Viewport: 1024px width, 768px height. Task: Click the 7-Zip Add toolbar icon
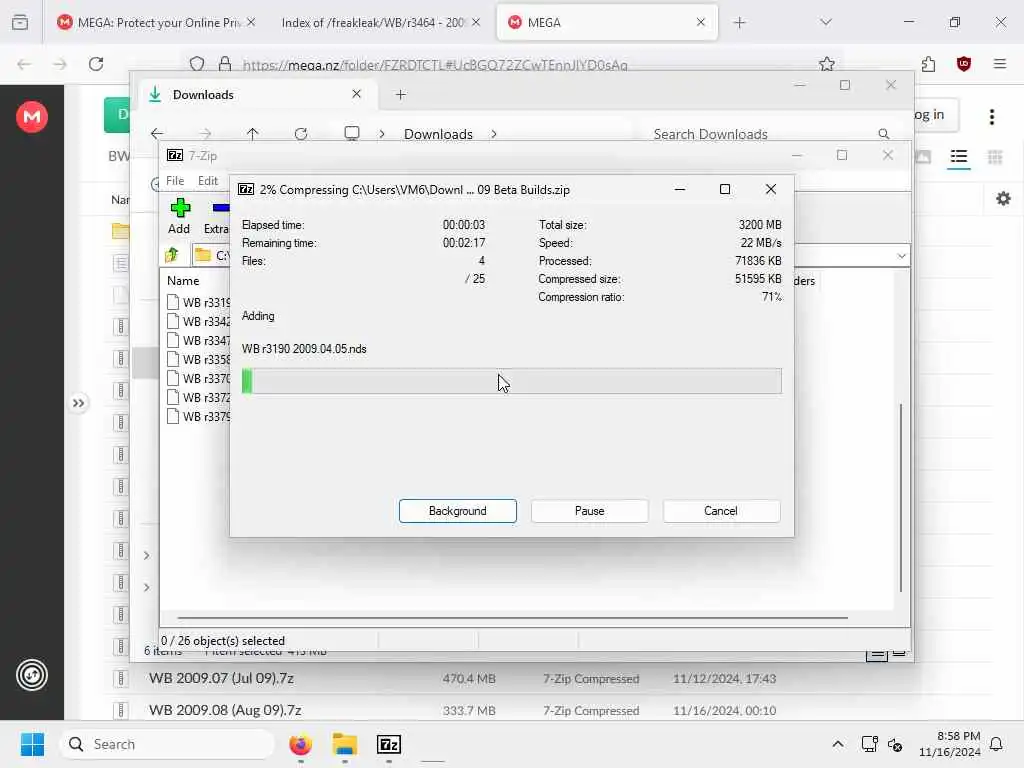tap(179, 216)
